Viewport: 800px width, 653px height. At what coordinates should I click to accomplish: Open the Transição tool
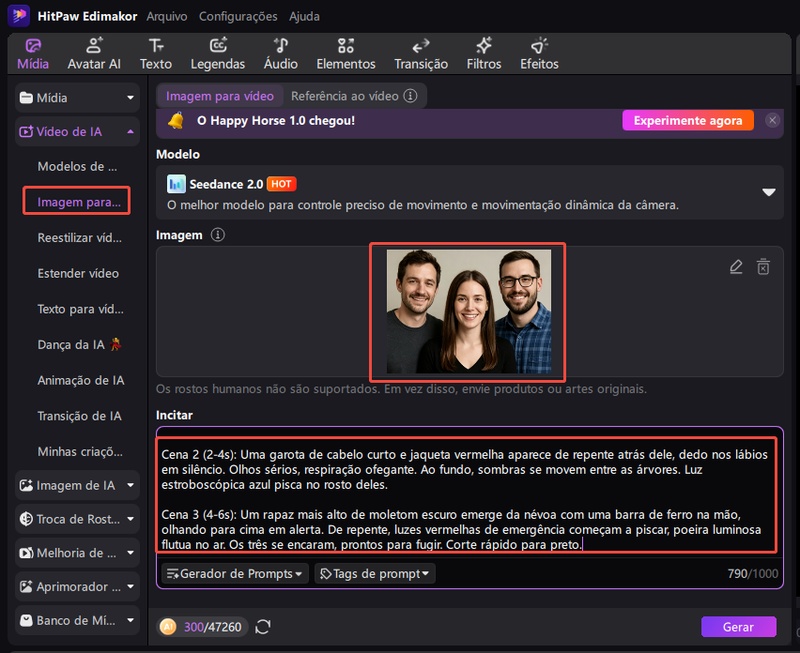421,55
